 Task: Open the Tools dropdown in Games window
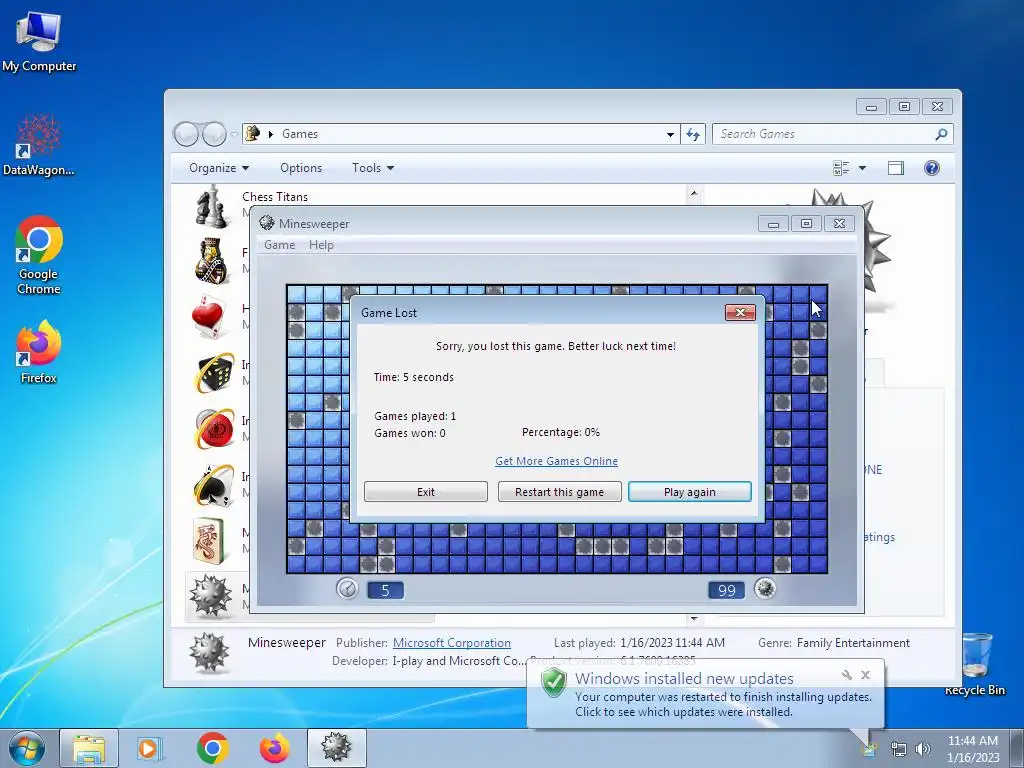point(373,168)
